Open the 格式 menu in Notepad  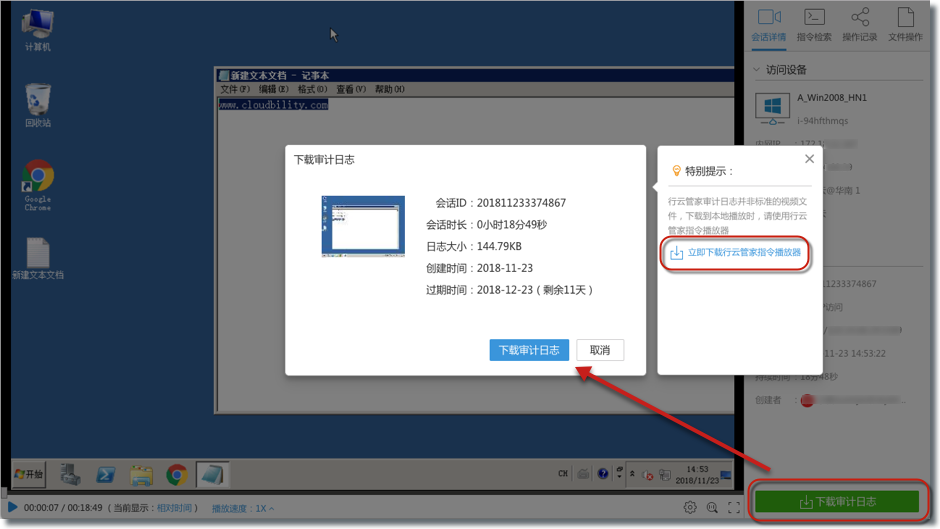point(312,89)
